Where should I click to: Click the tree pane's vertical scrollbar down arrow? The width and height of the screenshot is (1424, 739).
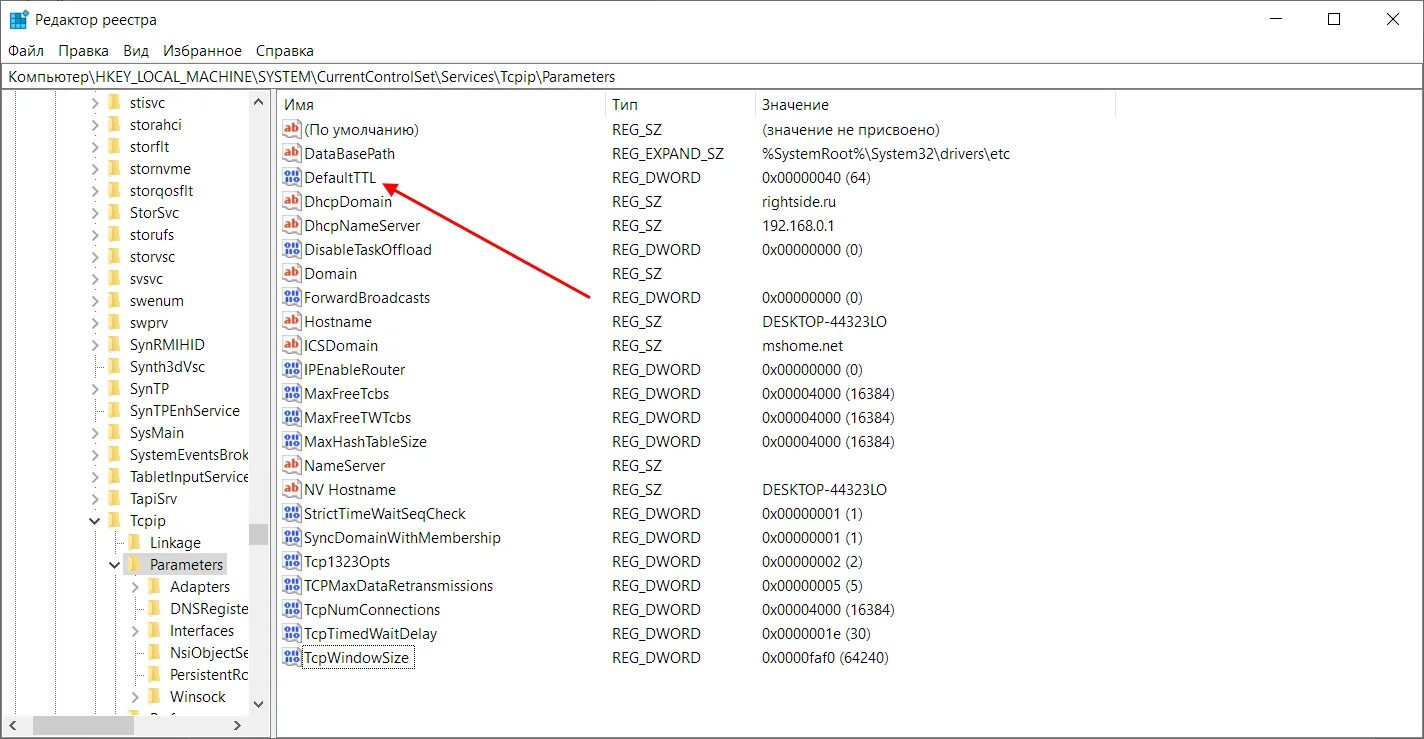[259, 705]
